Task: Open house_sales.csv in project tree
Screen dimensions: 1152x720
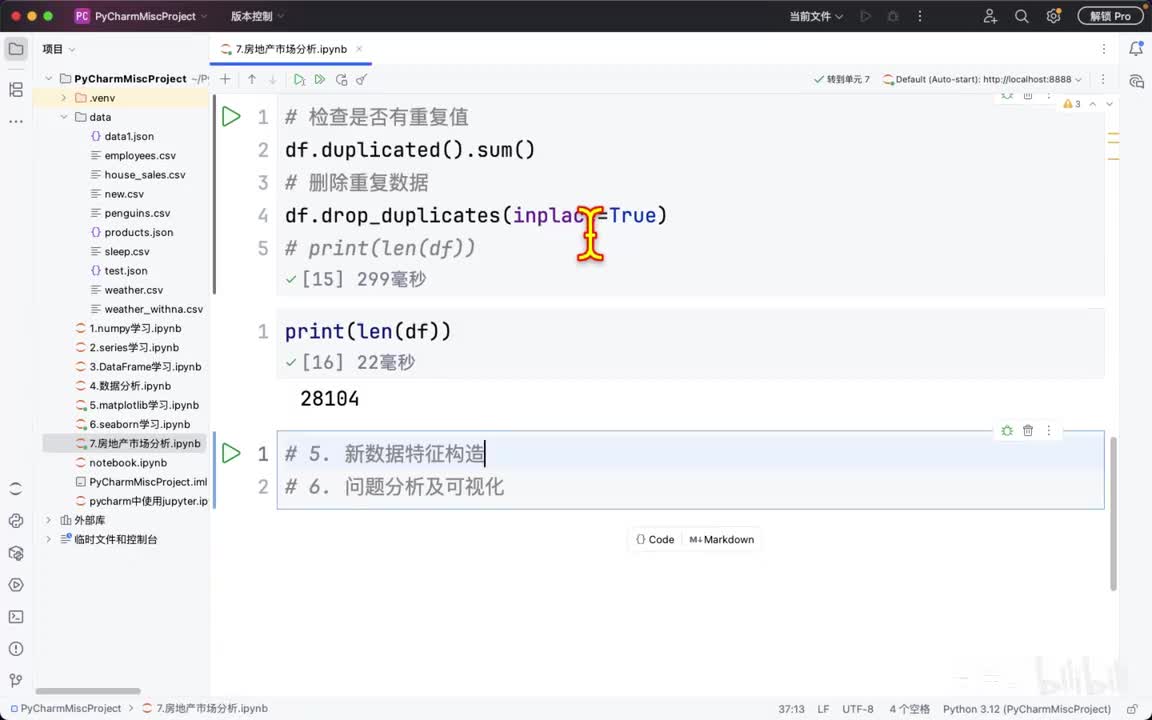Action: click(145, 175)
